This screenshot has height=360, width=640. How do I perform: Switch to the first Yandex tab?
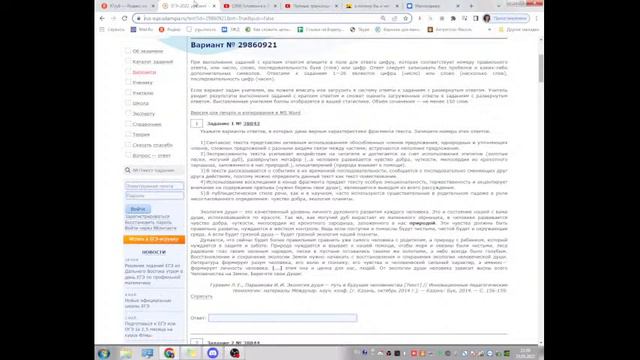128,6
